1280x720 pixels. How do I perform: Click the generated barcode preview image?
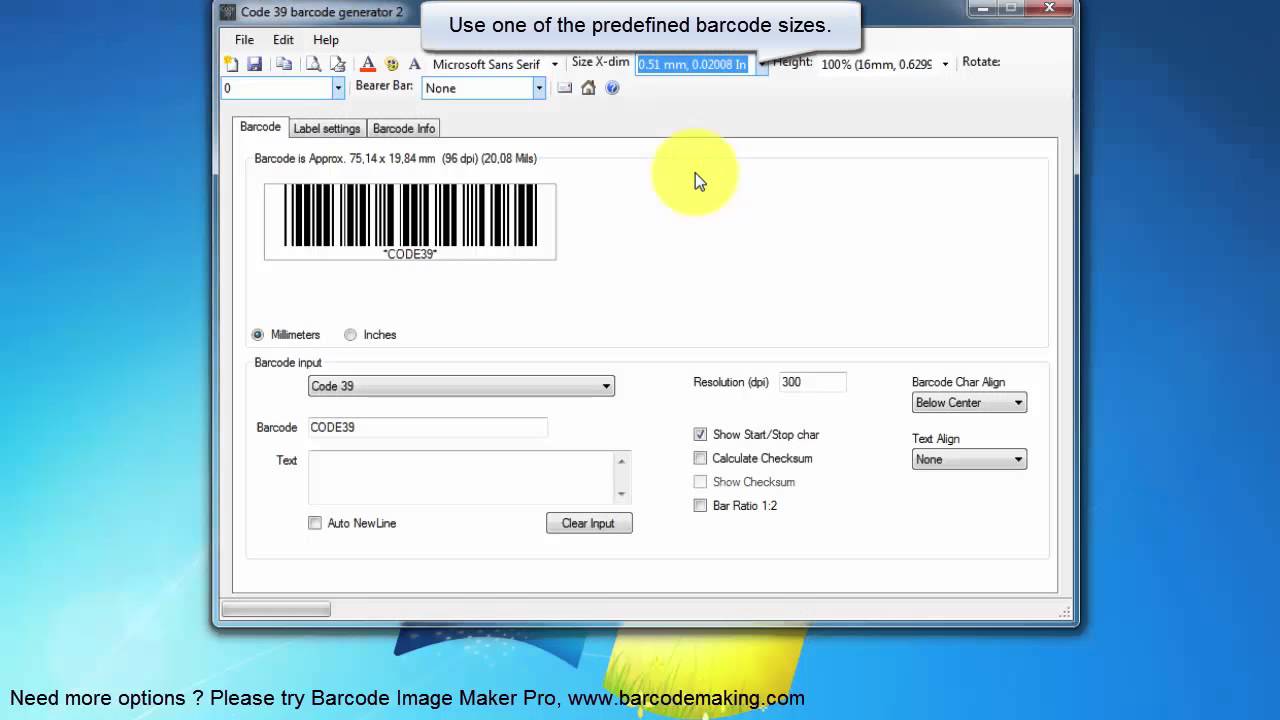[x=410, y=221]
